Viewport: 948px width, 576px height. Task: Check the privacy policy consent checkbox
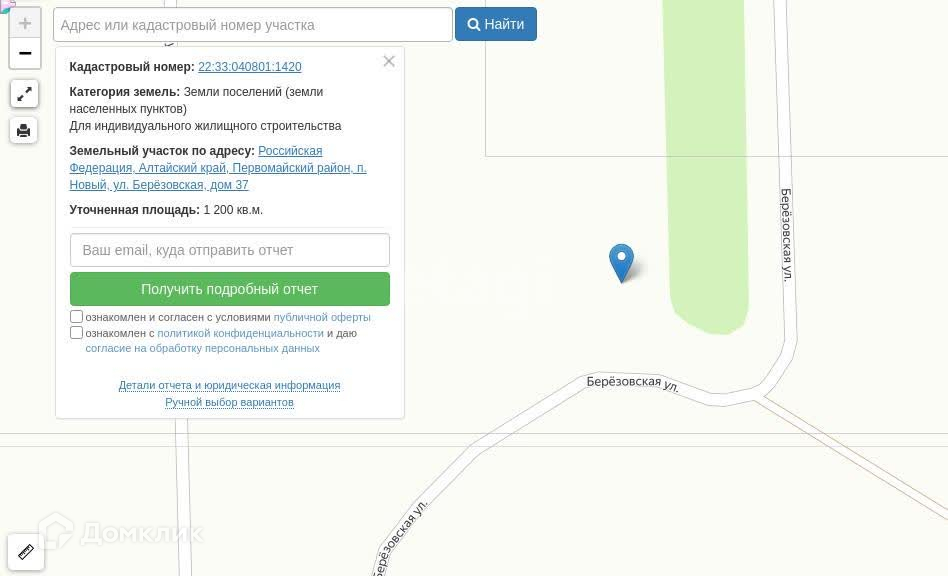tap(76, 332)
